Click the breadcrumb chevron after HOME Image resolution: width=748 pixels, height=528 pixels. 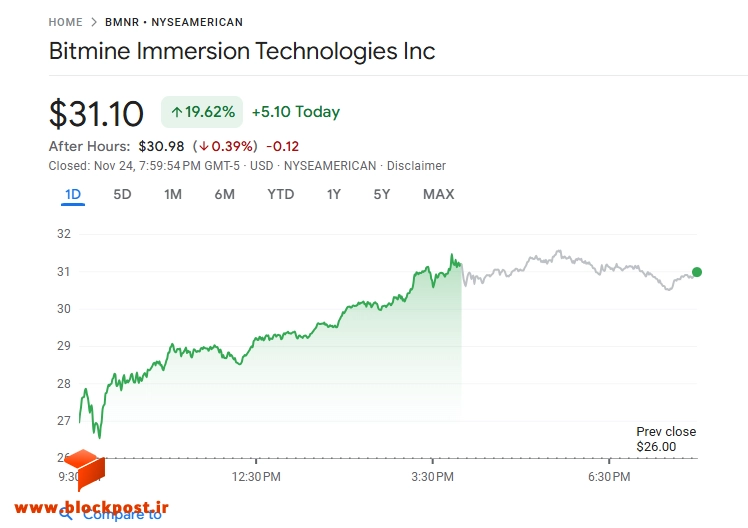pos(94,22)
